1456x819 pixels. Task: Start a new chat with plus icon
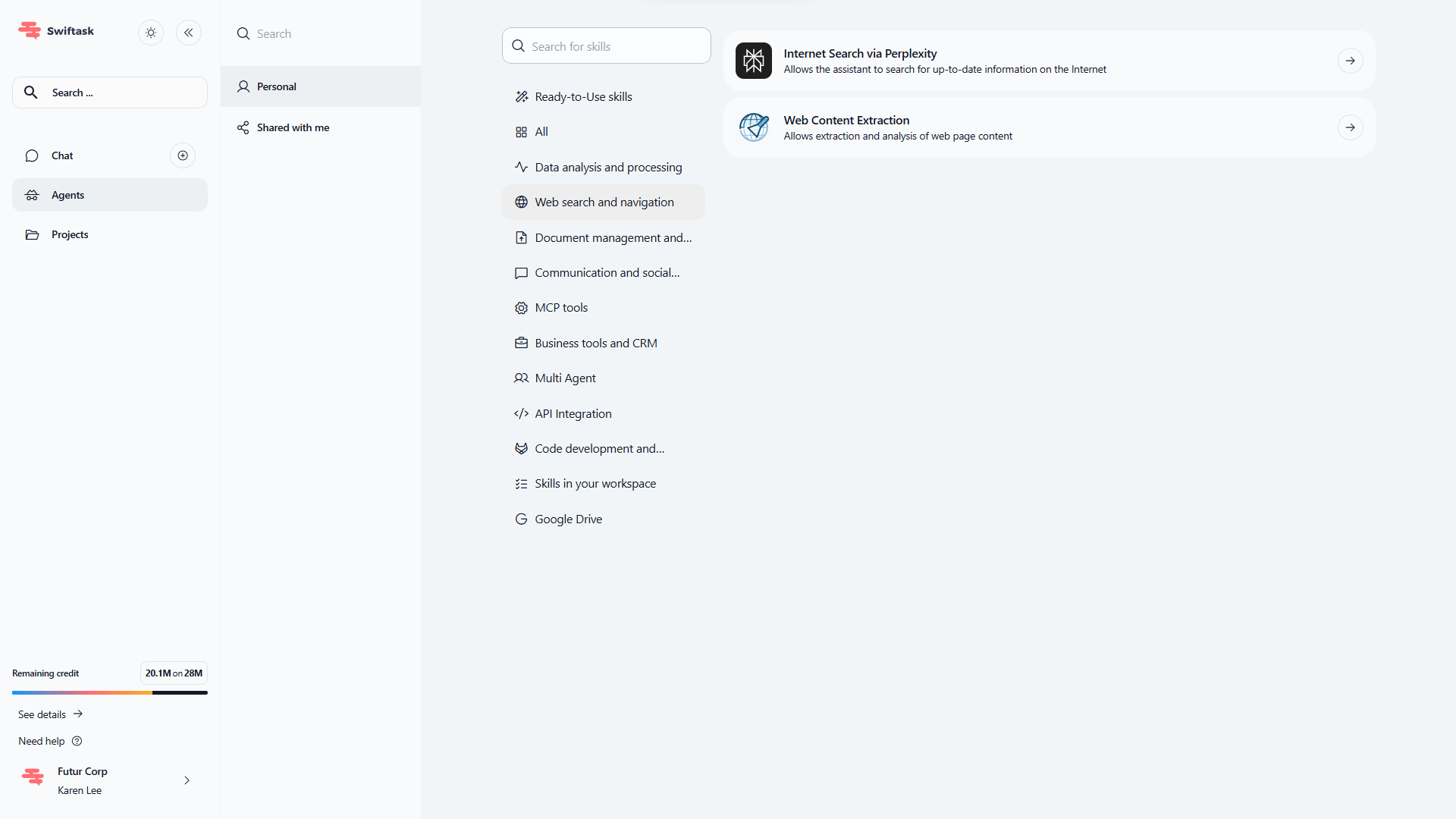[183, 155]
